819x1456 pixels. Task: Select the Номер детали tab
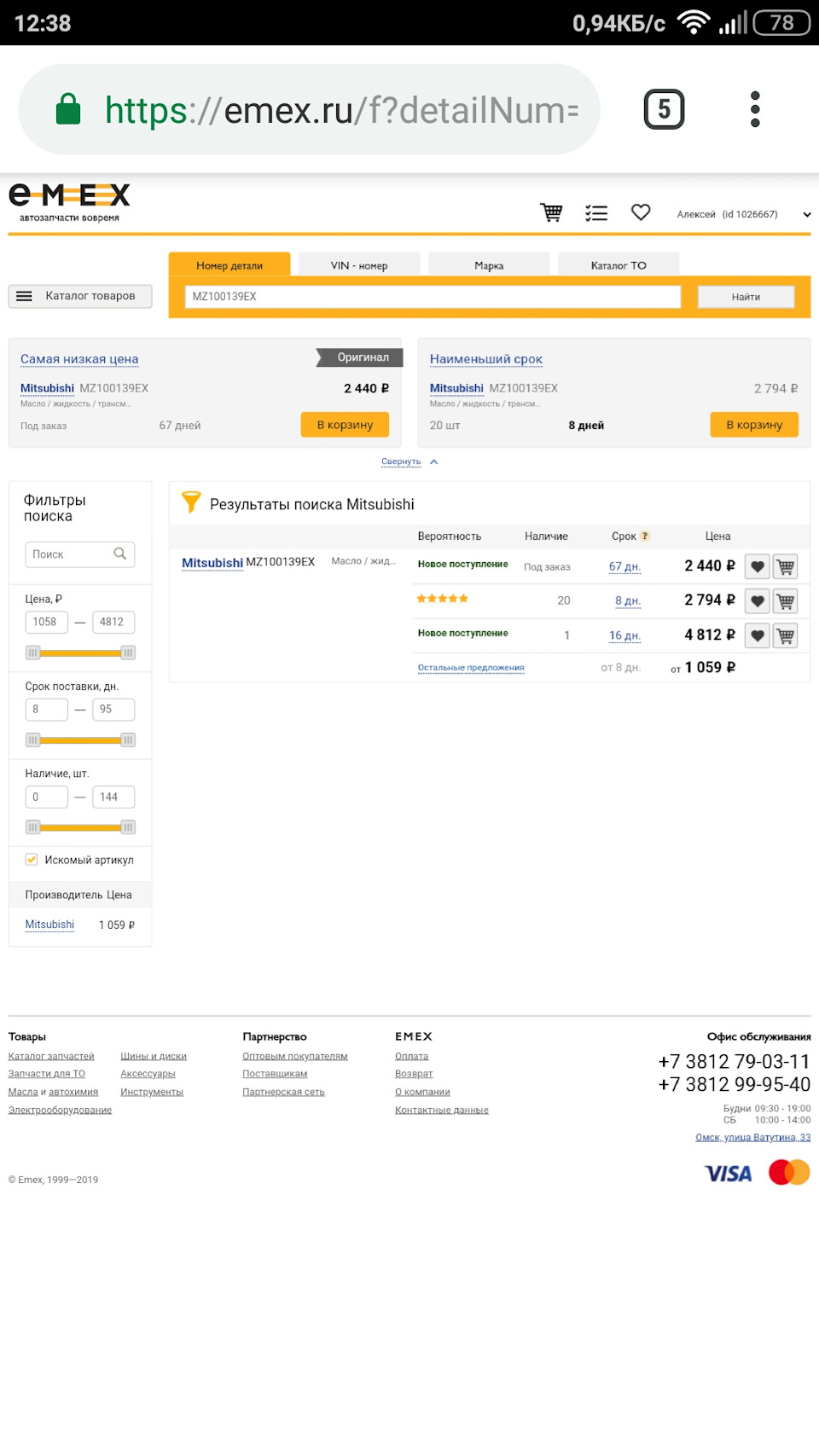(x=229, y=264)
